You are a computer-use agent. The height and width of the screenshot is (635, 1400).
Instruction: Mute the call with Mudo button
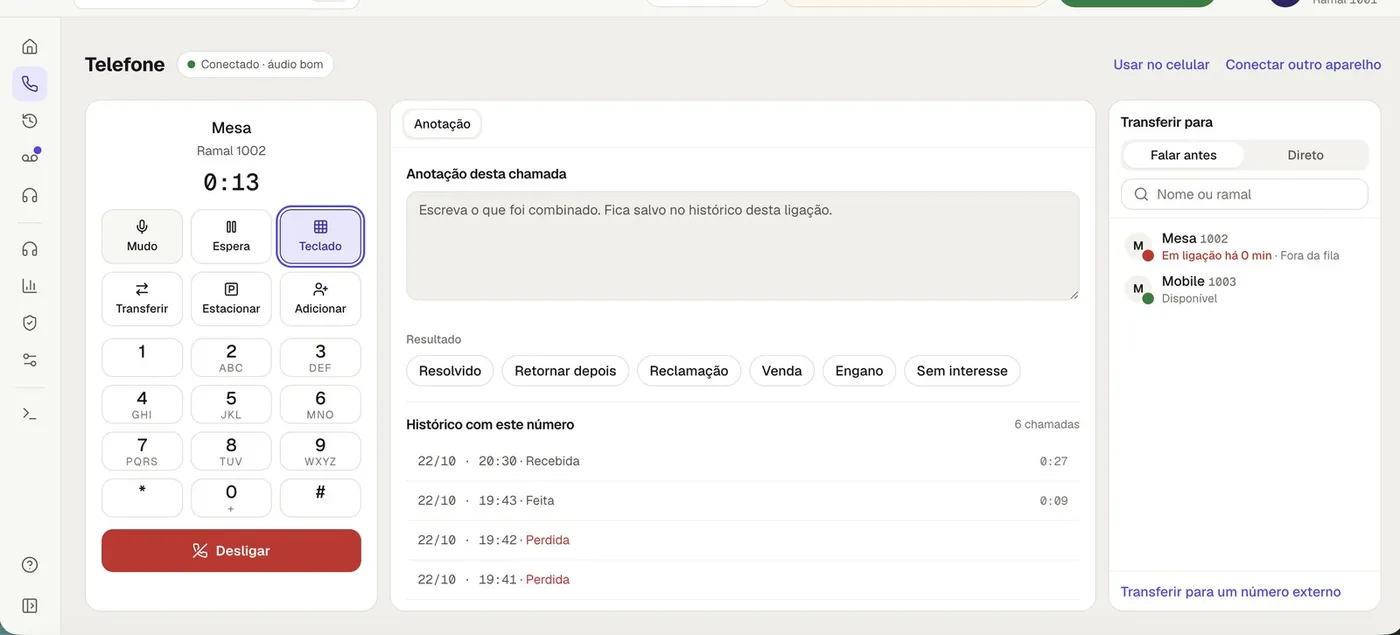click(142, 236)
